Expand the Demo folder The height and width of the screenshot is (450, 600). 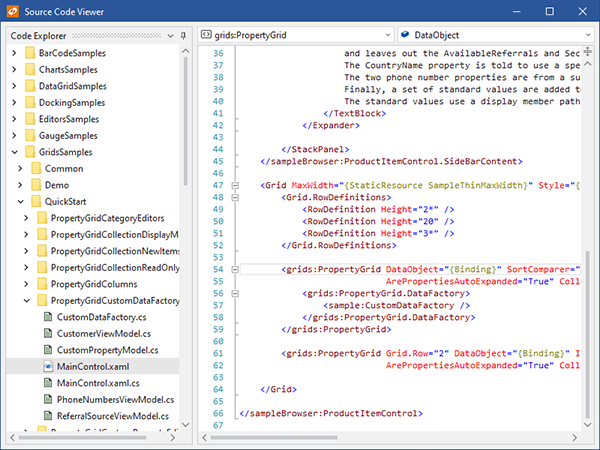(x=21, y=185)
